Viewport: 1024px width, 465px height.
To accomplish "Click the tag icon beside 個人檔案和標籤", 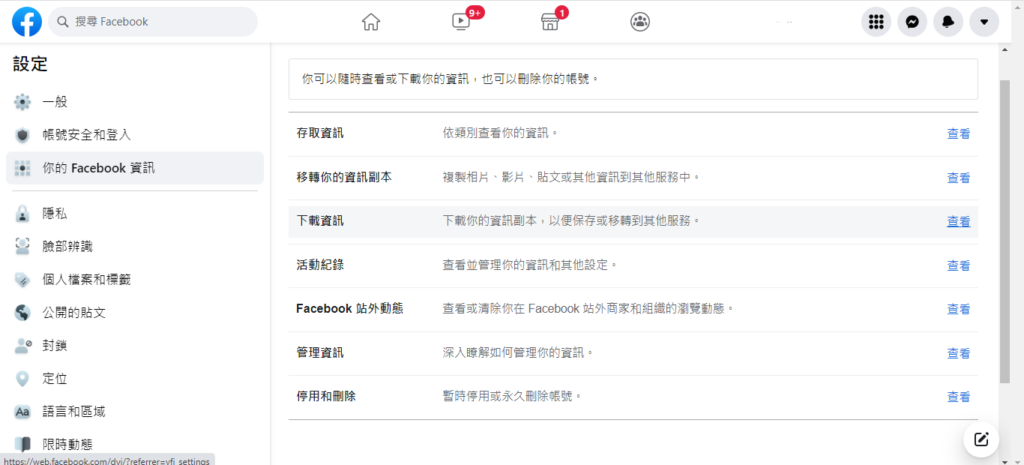I will click(x=23, y=280).
